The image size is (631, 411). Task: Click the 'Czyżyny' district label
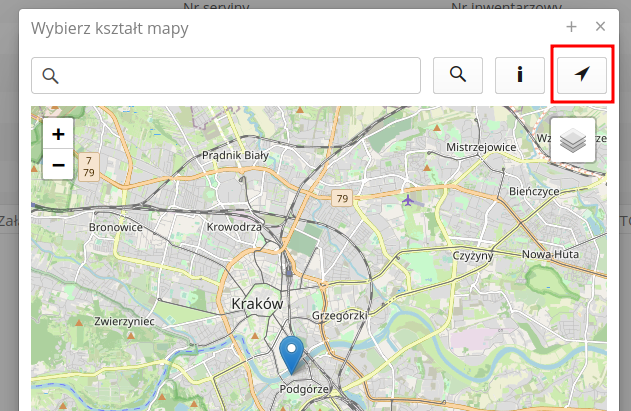pos(473,256)
